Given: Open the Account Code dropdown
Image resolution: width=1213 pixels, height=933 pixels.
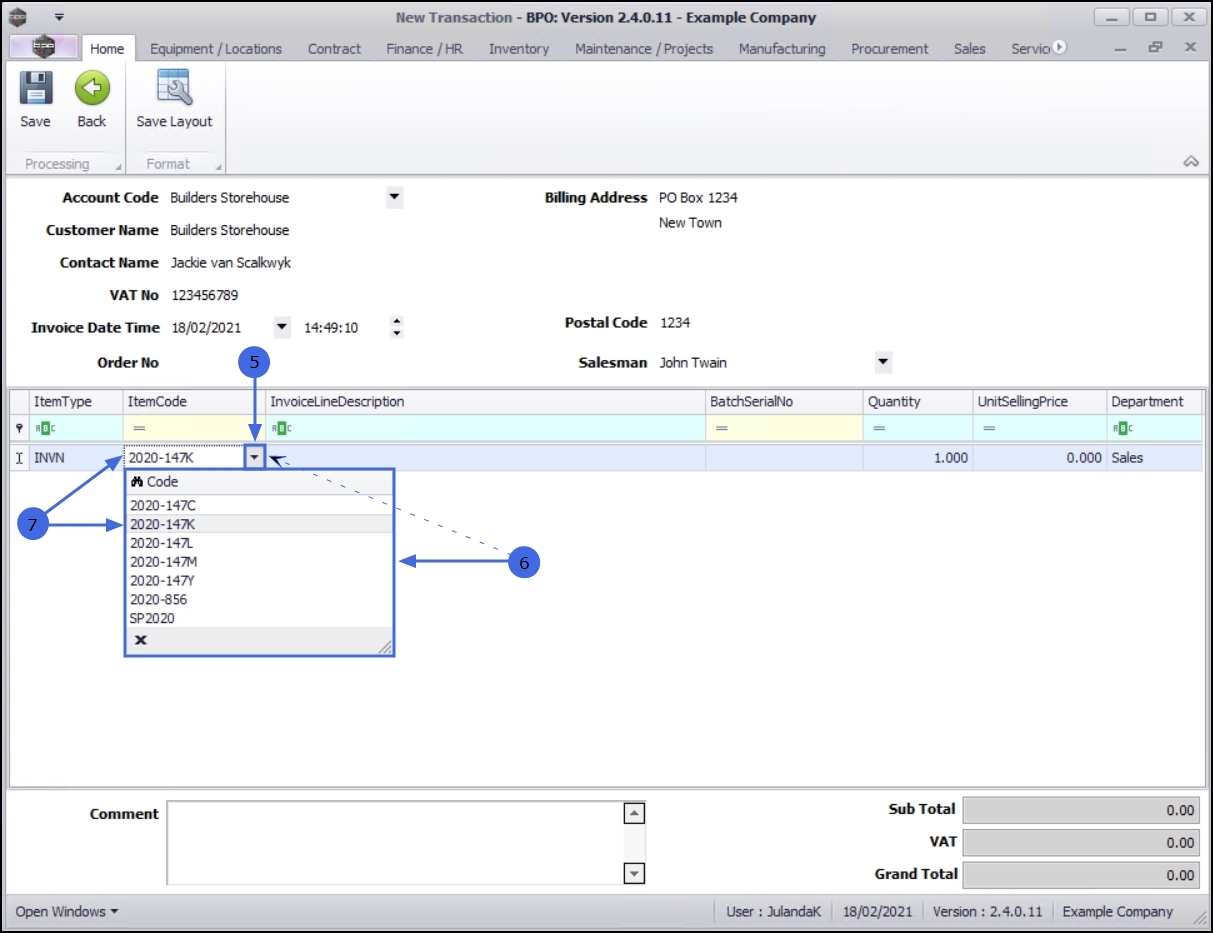Looking at the screenshot, I should point(394,197).
